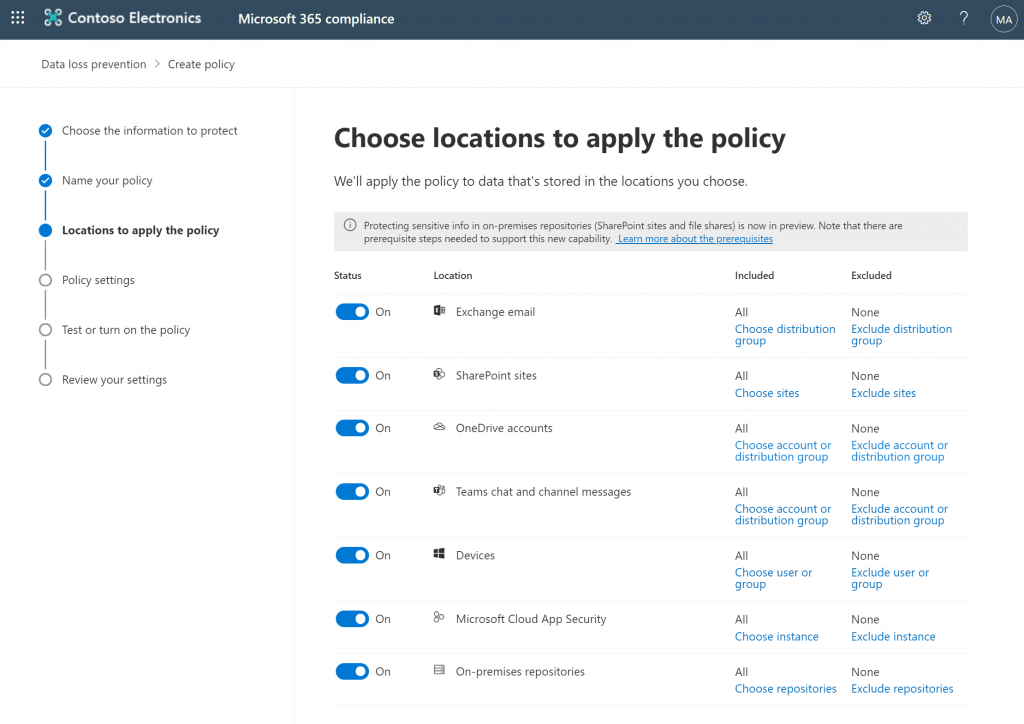The width and height of the screenshot is (1024, 724).
Task: Click Exclude user or group for Devices
Action: click(889, 578)
